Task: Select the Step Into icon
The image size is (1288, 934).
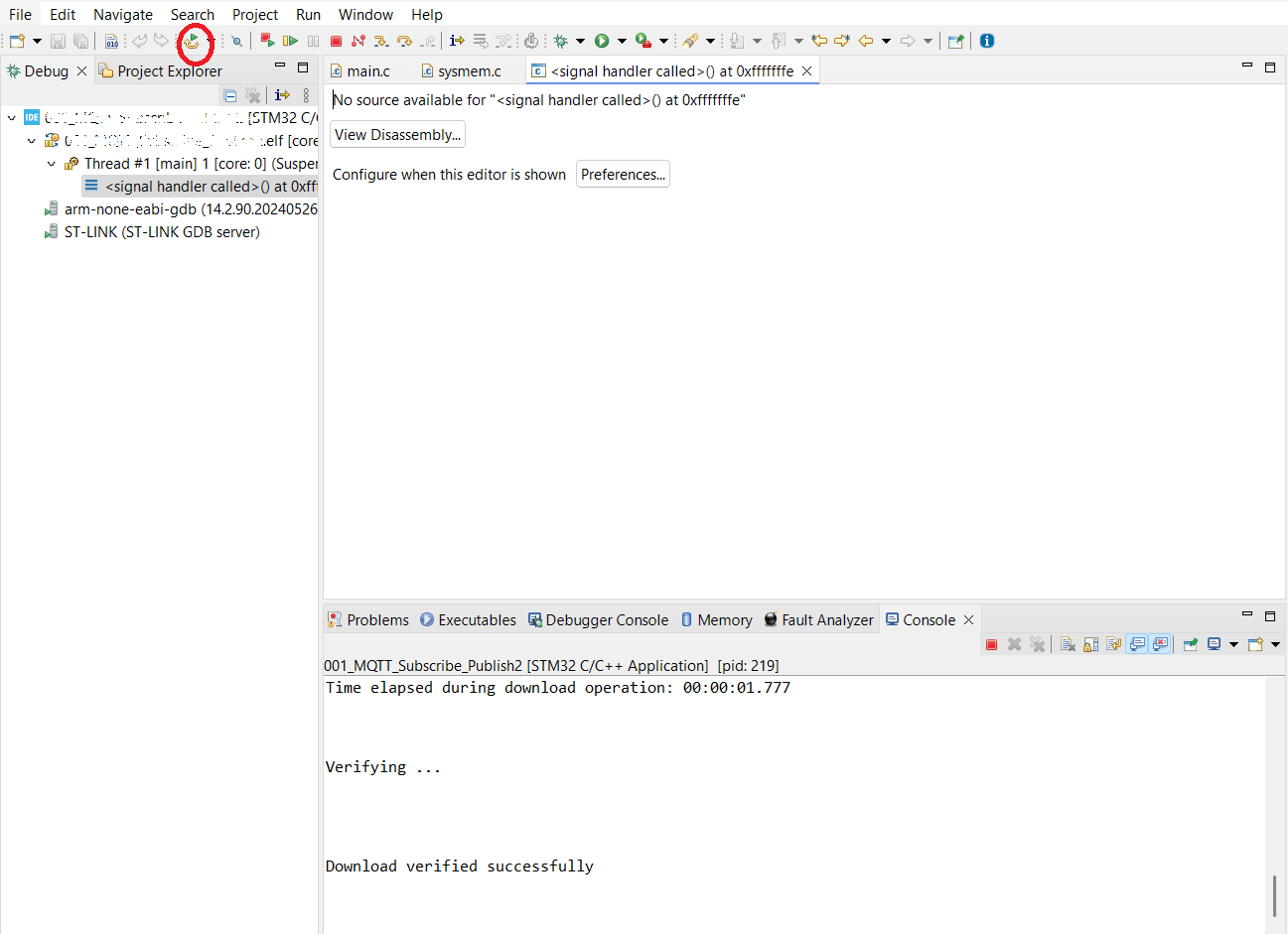Action: (382, 41)
